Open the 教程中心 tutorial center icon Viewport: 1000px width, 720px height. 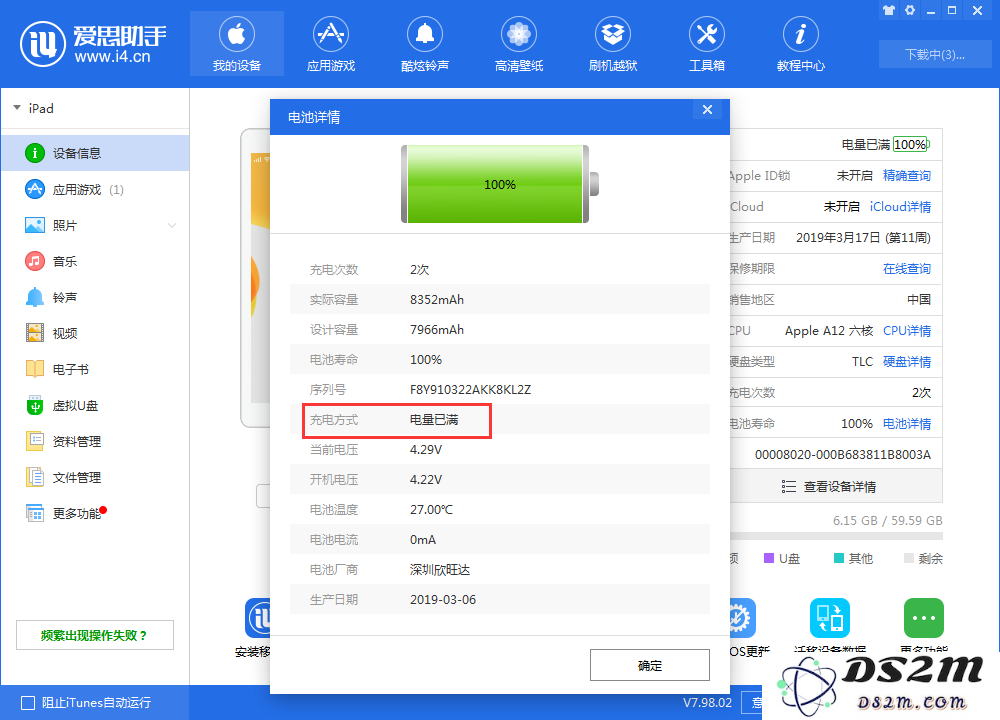pyautogui.click(x=800, y=34)
